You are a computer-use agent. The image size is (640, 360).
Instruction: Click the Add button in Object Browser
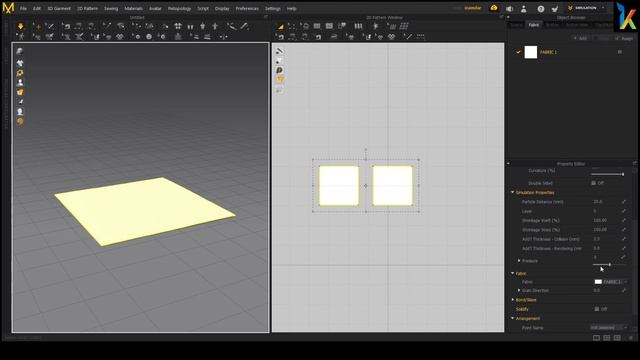coord(580,38)
